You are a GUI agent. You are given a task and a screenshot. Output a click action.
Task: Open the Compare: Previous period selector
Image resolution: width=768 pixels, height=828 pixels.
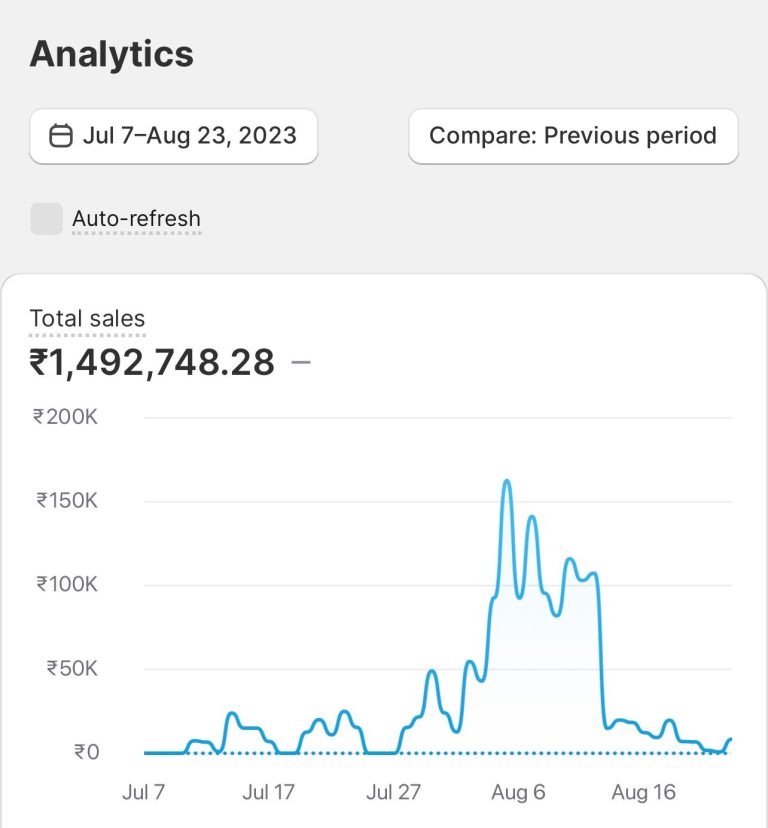[x=573, y=136]
